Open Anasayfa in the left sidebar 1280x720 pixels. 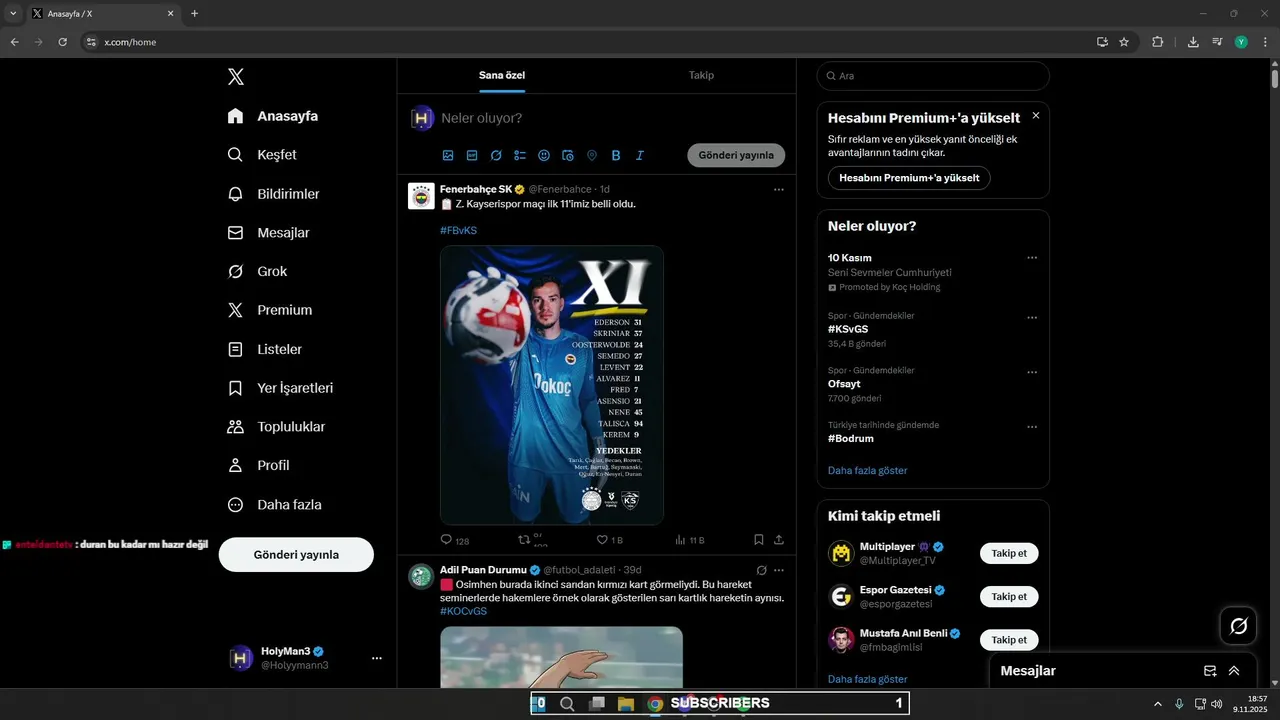click(x=273, y=116)
